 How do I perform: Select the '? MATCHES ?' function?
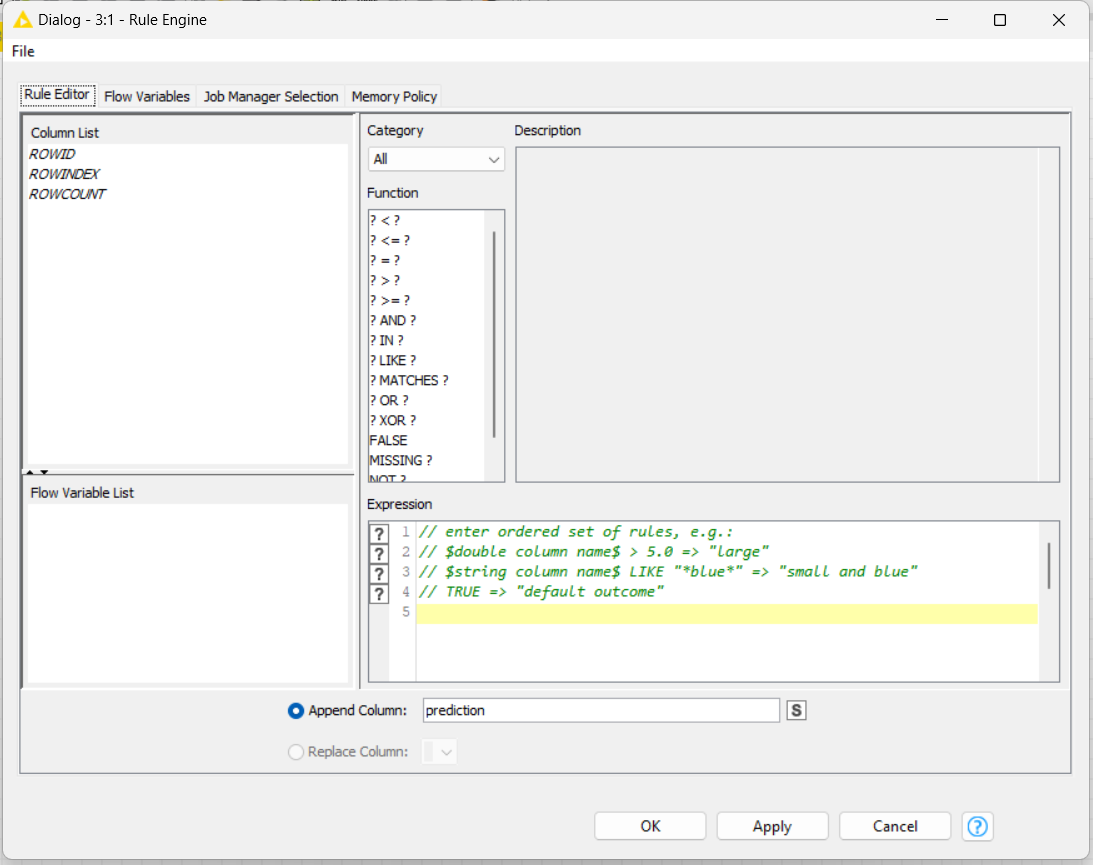(409, 381)
